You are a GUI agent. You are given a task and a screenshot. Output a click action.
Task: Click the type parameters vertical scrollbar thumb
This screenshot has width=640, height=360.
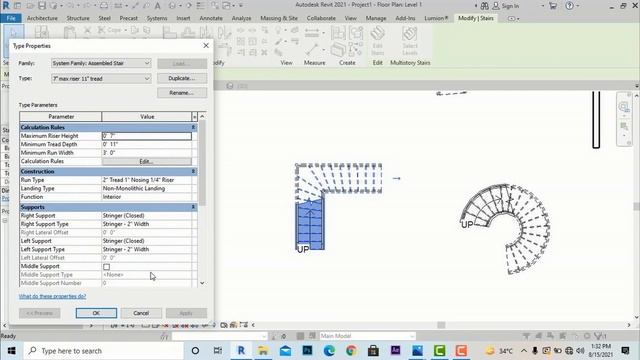pyautogui.click(x=202, y=163)
